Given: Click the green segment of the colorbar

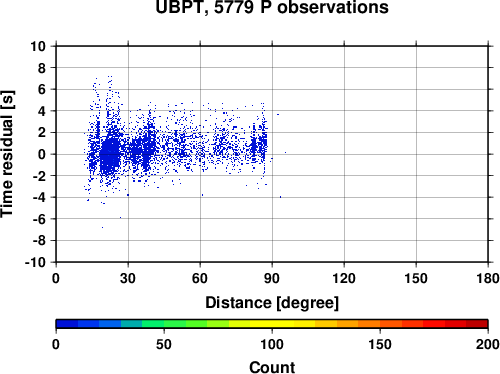Looking at the screenshot, I should pyautogui.click(x=174, y=324).
